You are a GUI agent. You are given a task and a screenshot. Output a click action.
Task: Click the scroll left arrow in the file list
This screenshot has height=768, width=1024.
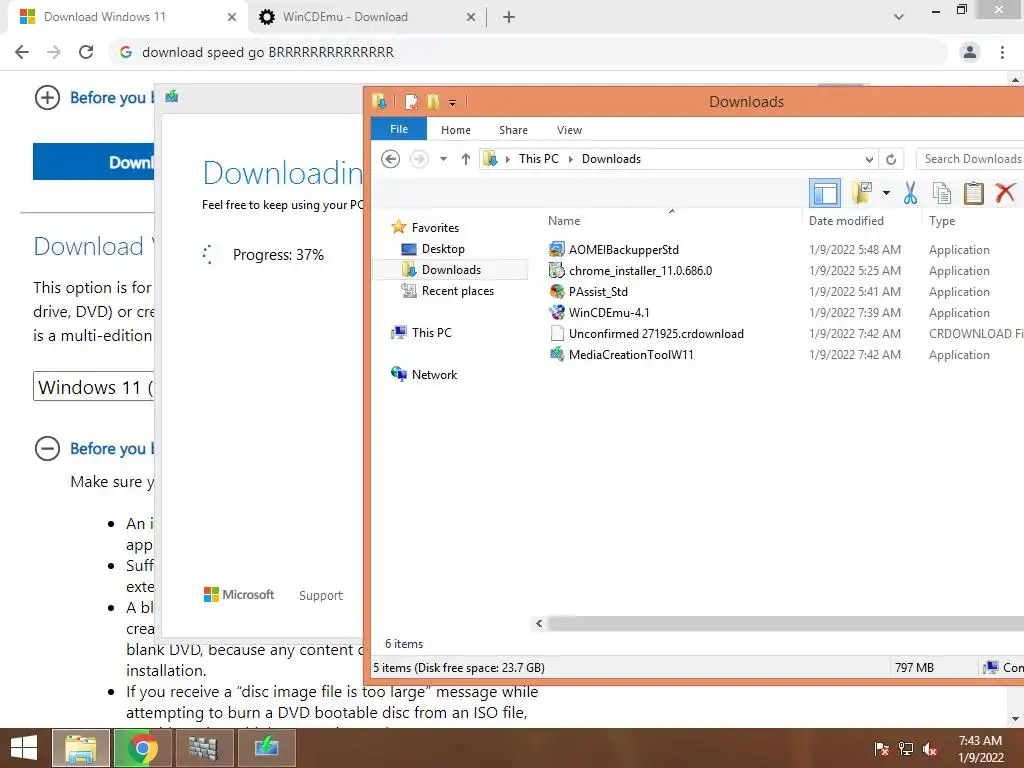[x=539, y=624]
